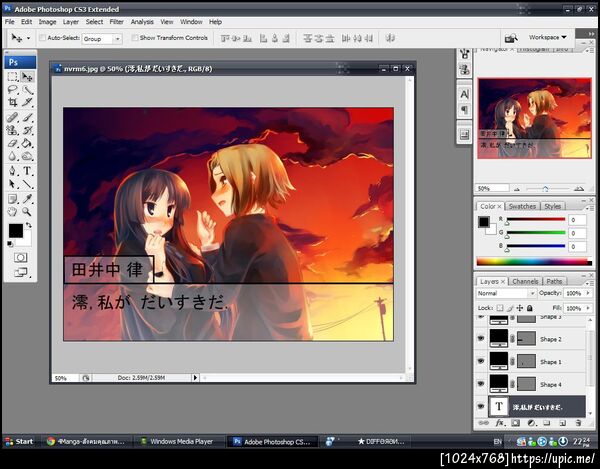
Task: Switch to the Channels tab
Action: 525,281
